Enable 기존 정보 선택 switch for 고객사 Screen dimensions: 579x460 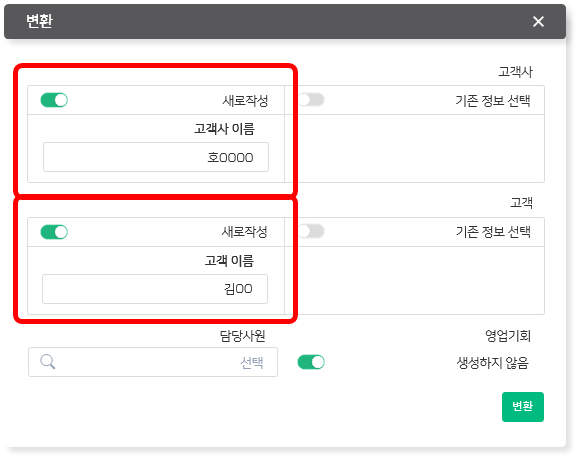pos(311,100)
